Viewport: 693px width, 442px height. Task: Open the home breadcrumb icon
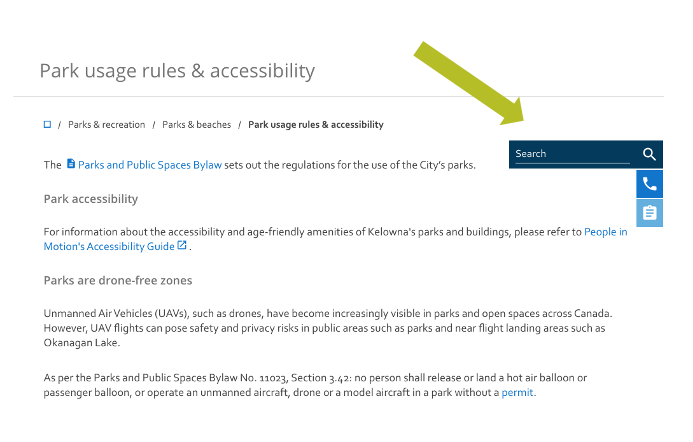point(47,125)
